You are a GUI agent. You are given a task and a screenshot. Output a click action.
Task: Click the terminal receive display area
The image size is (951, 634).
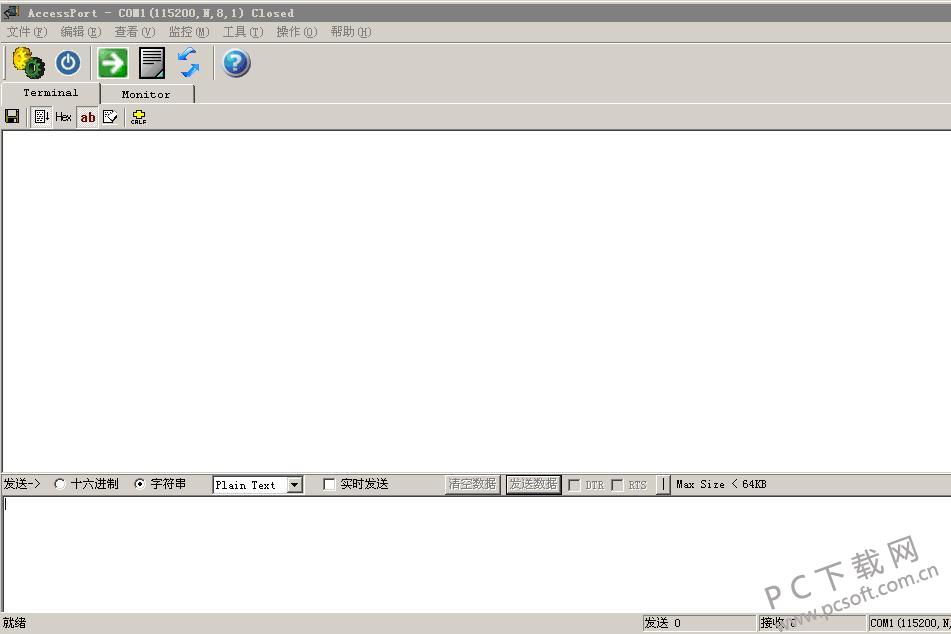pyautogui.click(x=477, y=301)
